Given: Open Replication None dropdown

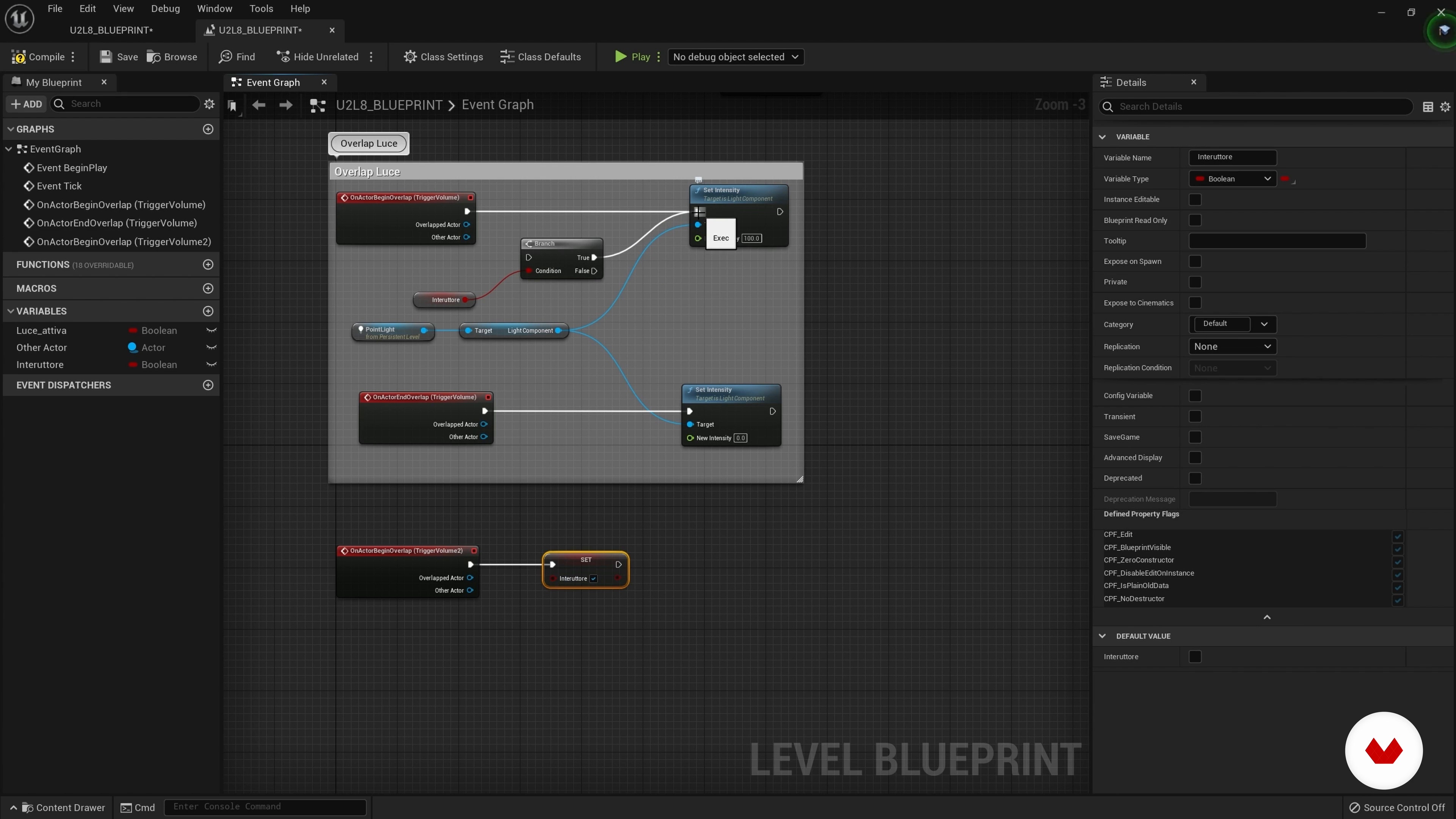Looking at the screenshot, I should [x=1233, y=347].
